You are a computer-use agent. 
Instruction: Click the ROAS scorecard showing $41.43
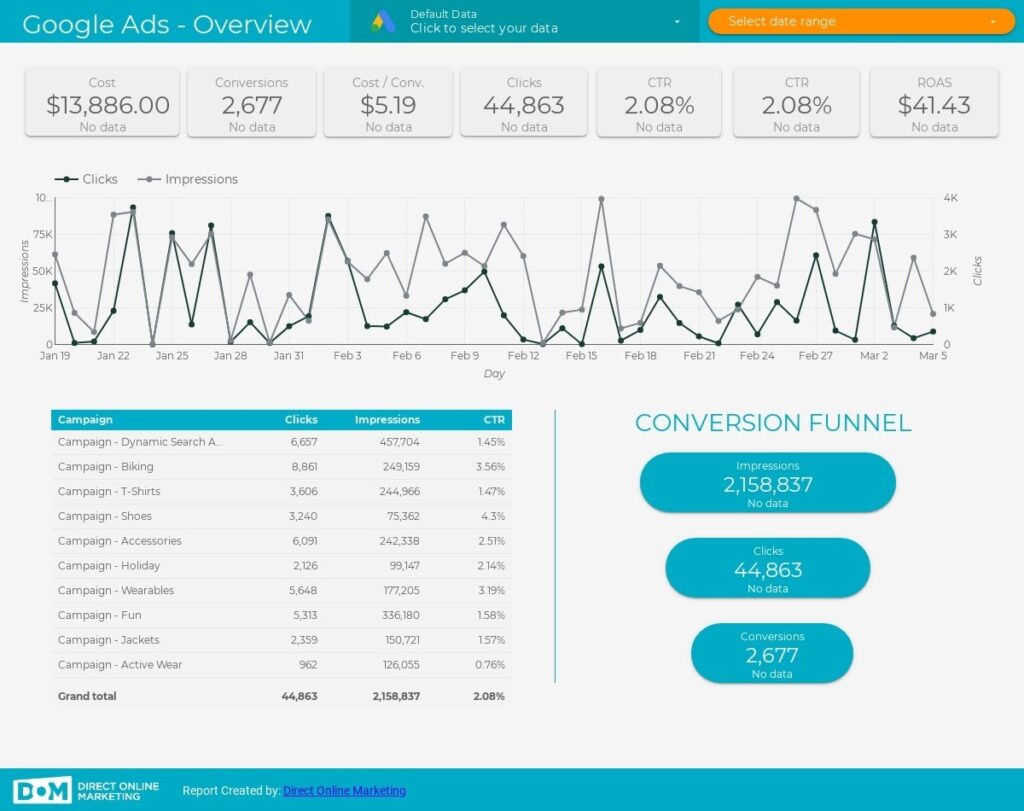tap(934, 102)
